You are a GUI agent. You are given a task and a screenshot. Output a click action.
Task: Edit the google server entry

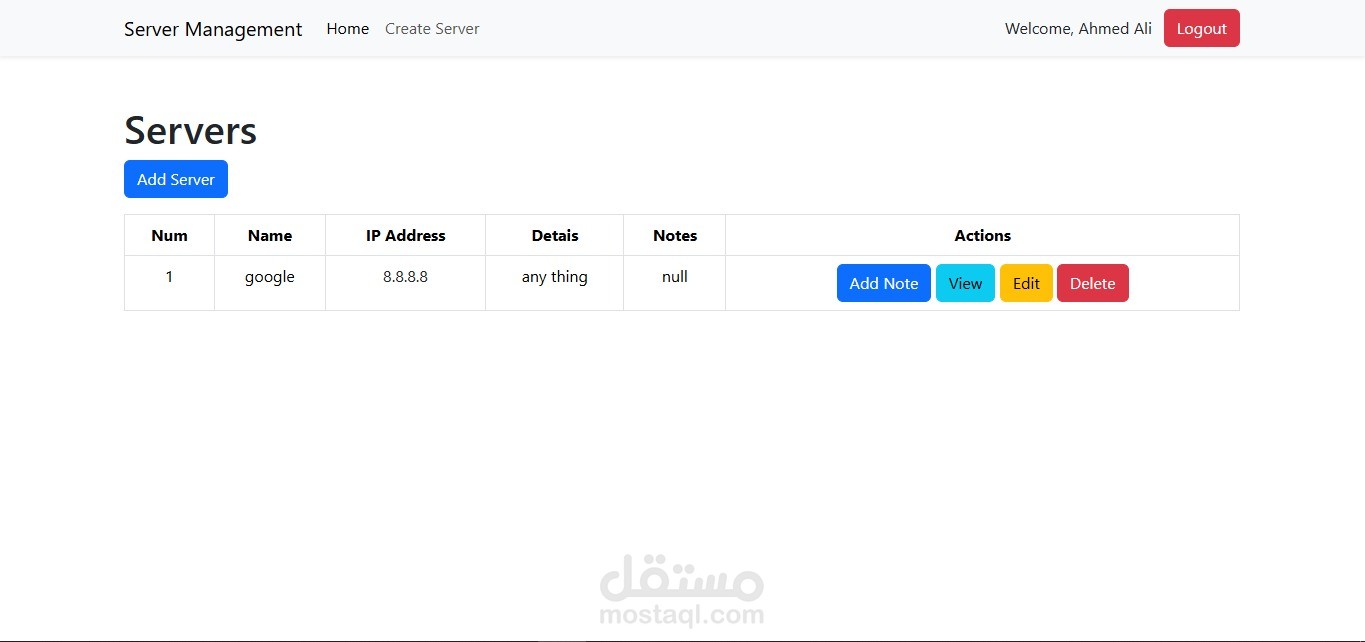(1026, 283)
